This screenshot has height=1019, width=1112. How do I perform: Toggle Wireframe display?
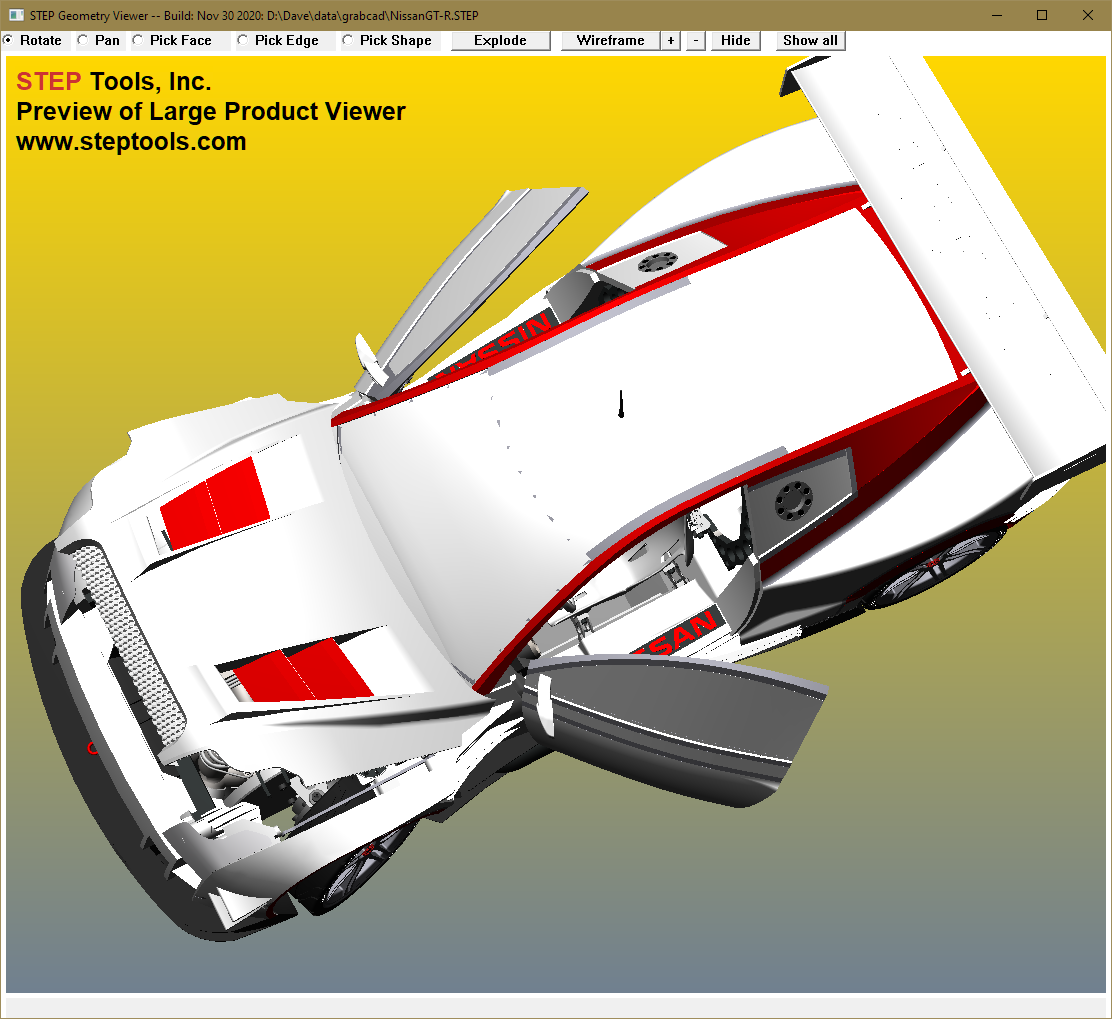pyautogui.click(x=610, y=41)
